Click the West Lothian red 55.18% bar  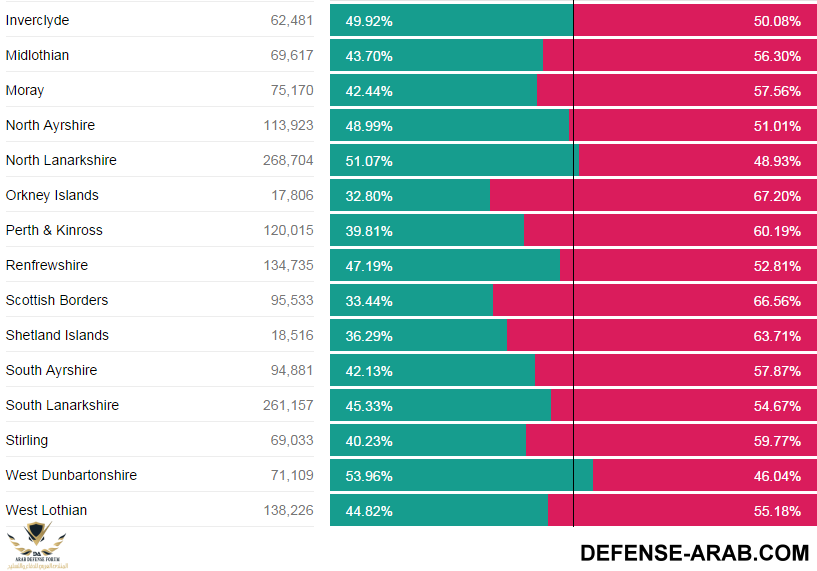tap(681, 511)
